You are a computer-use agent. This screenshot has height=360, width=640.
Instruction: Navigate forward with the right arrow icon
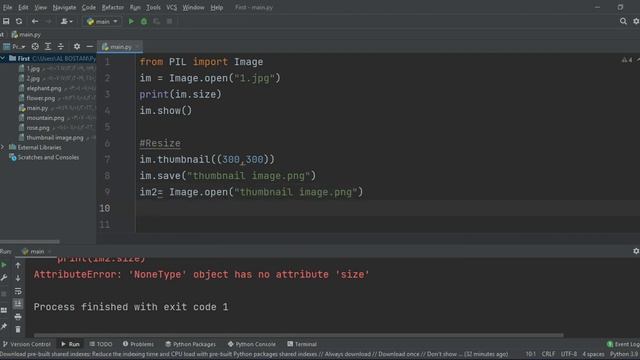click(x=48, y=21)
